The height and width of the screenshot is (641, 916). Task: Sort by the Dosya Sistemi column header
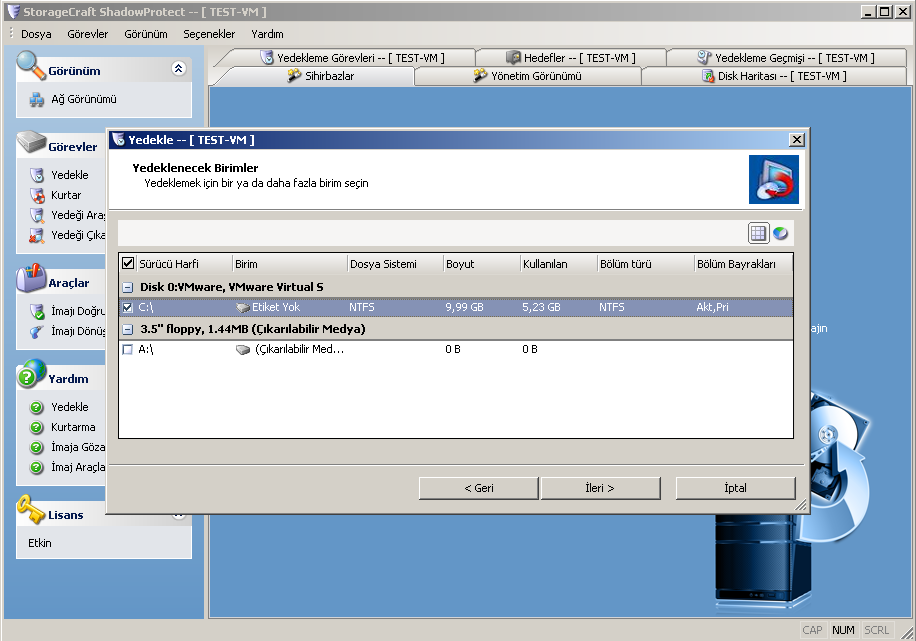click(x=395, y=264)
